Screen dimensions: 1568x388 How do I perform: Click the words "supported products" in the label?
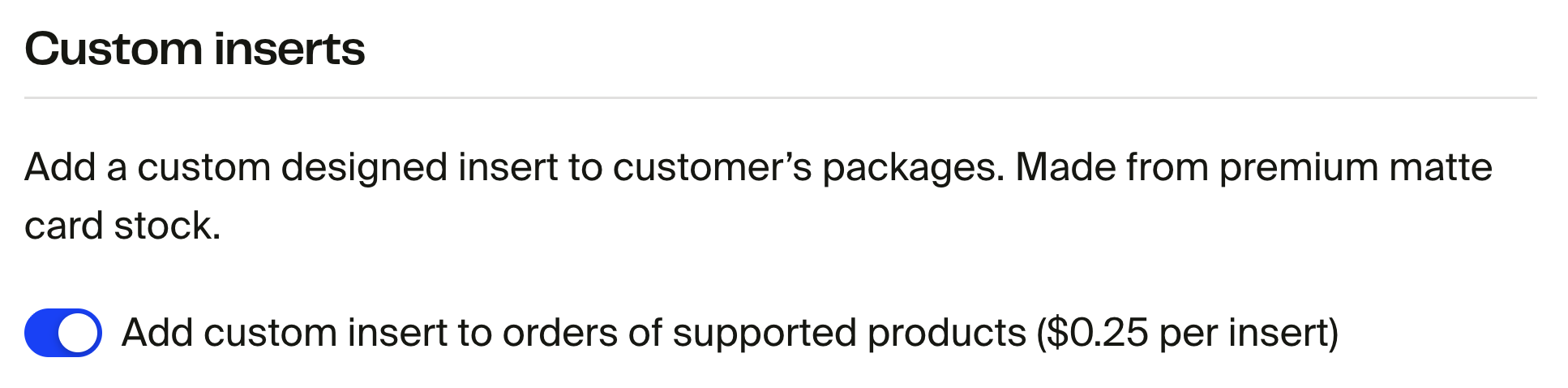click(x=849, y=333)
